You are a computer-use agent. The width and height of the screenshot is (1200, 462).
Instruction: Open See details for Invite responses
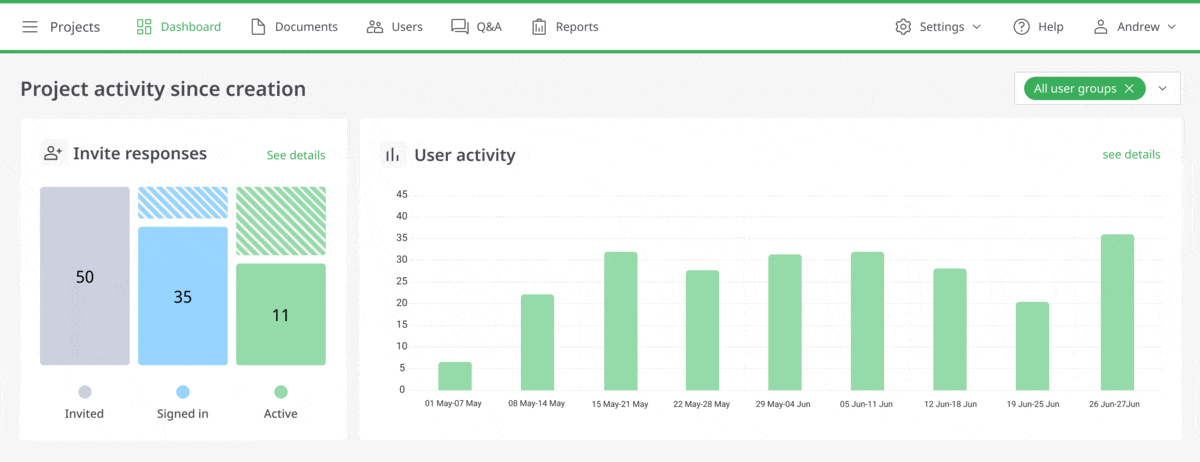point(295,155)
